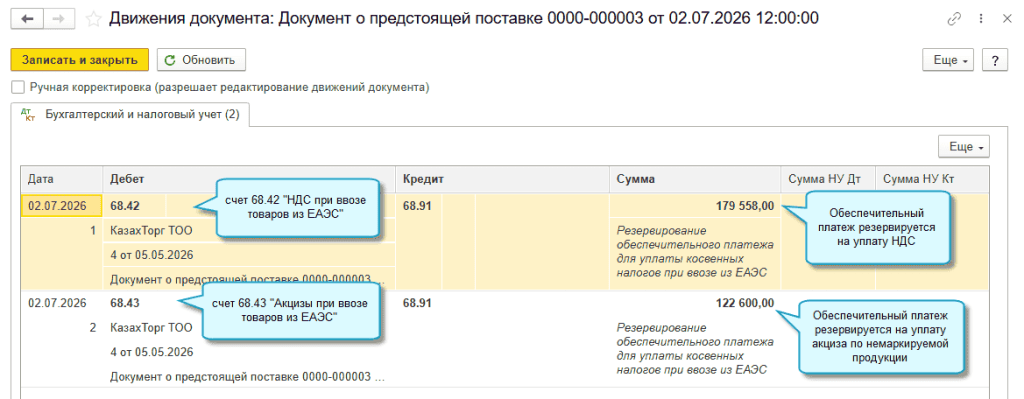Select the date cell 02.07.2026 in first row
Screen dimensions: 1024x399
61,206
